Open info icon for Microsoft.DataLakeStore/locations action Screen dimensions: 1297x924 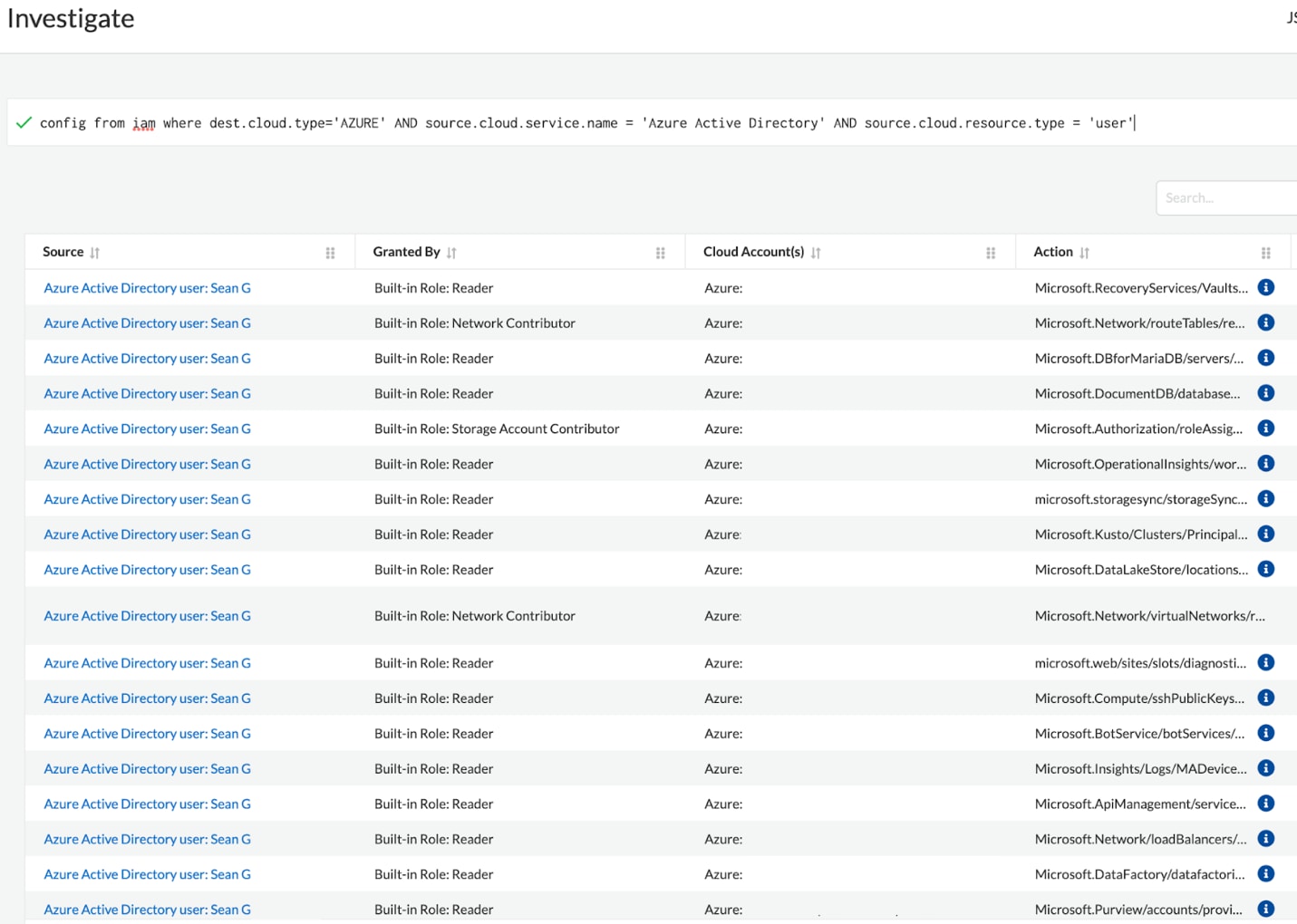1266,569
